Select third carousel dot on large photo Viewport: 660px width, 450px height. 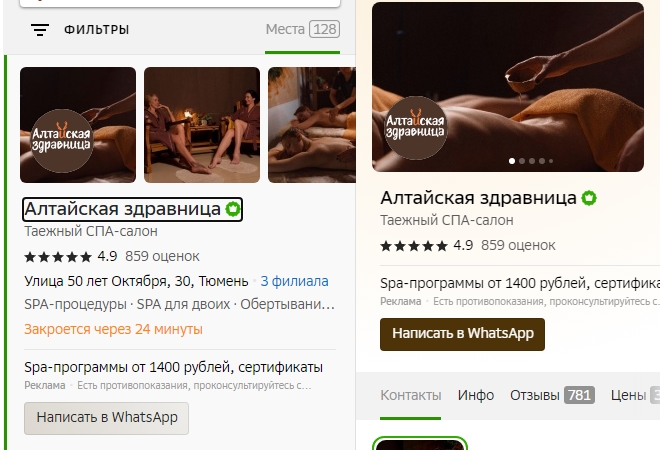(532, 161)
